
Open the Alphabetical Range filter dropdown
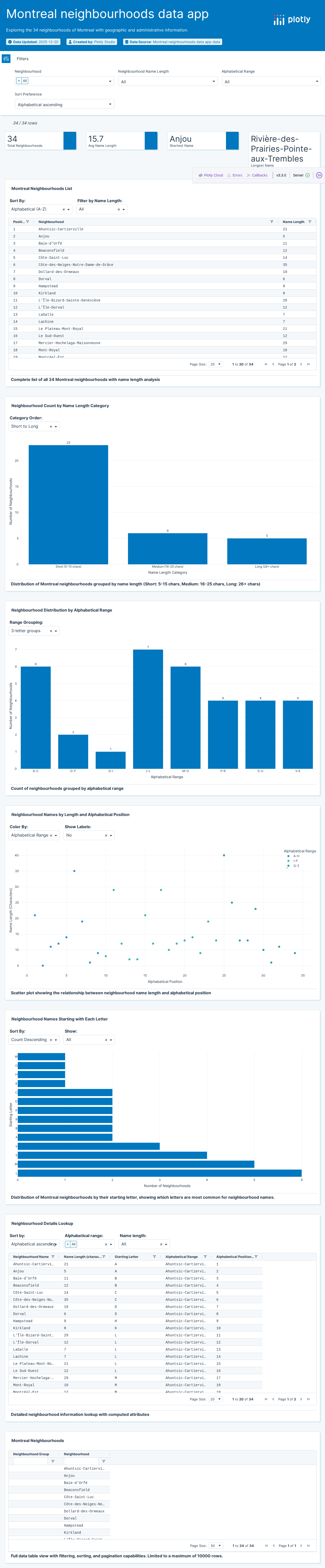click(x=271, y=81)
